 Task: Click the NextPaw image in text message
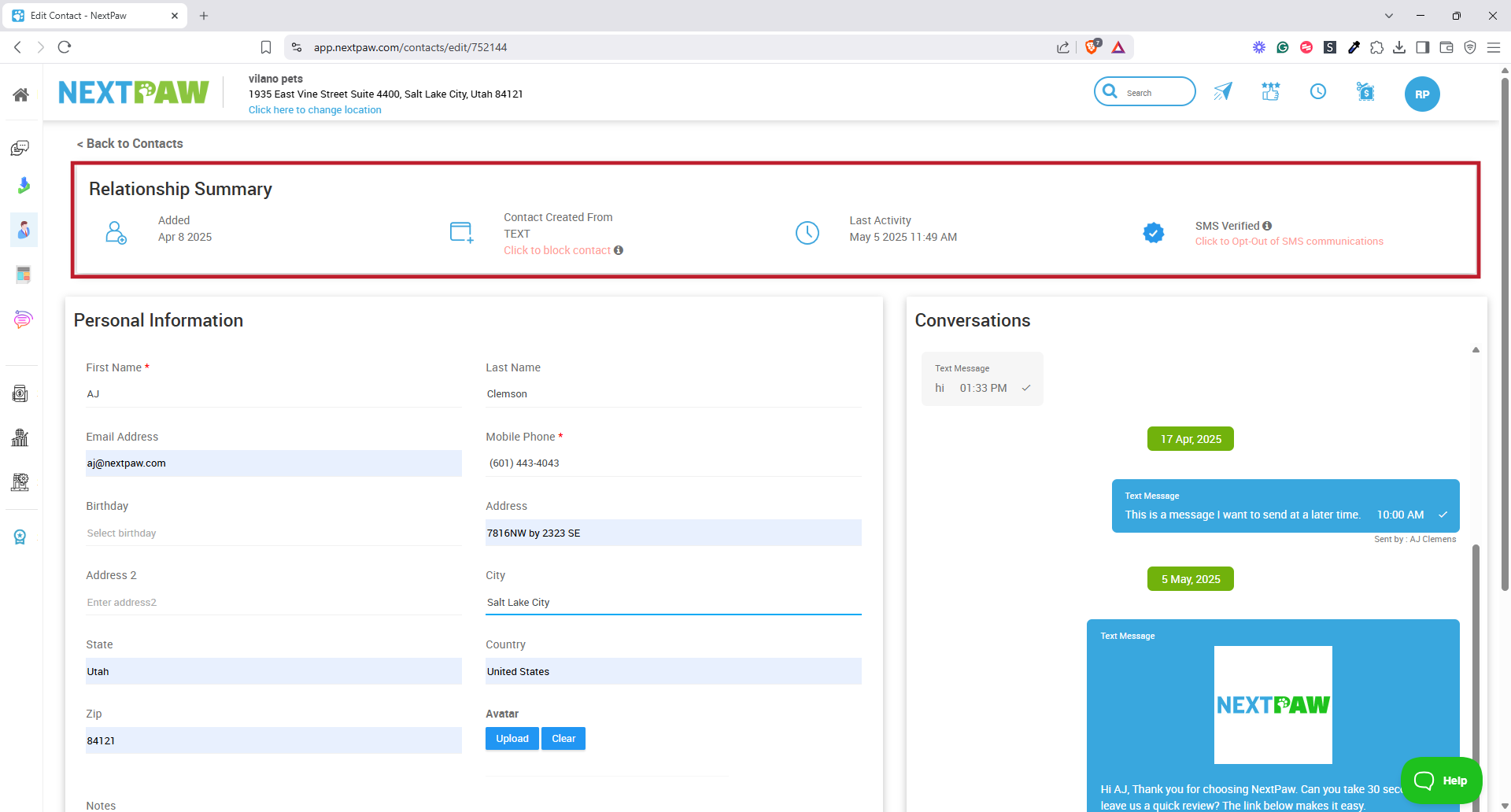coord(1273,705)
